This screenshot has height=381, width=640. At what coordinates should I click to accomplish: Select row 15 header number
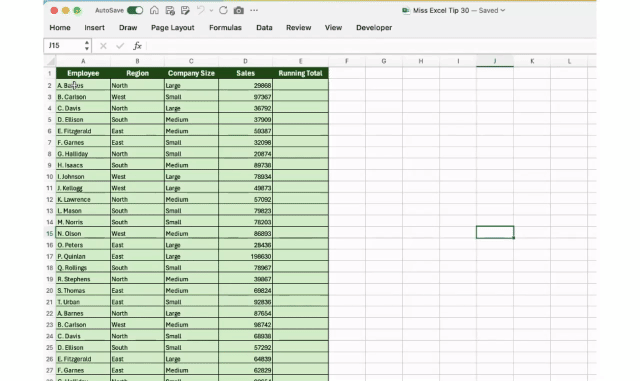50,234
